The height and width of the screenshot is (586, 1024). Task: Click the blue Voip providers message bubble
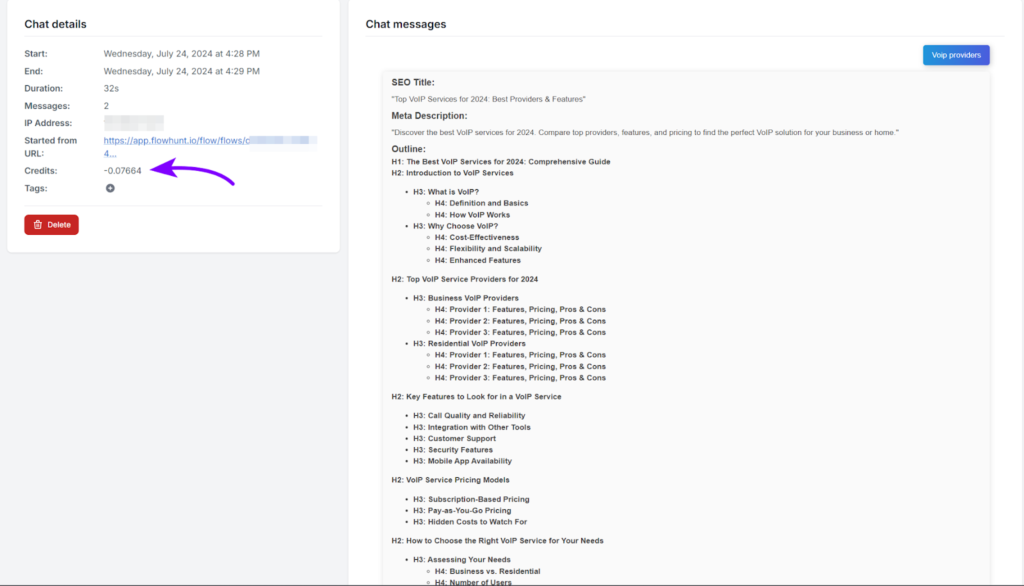(x=955, y=55)
